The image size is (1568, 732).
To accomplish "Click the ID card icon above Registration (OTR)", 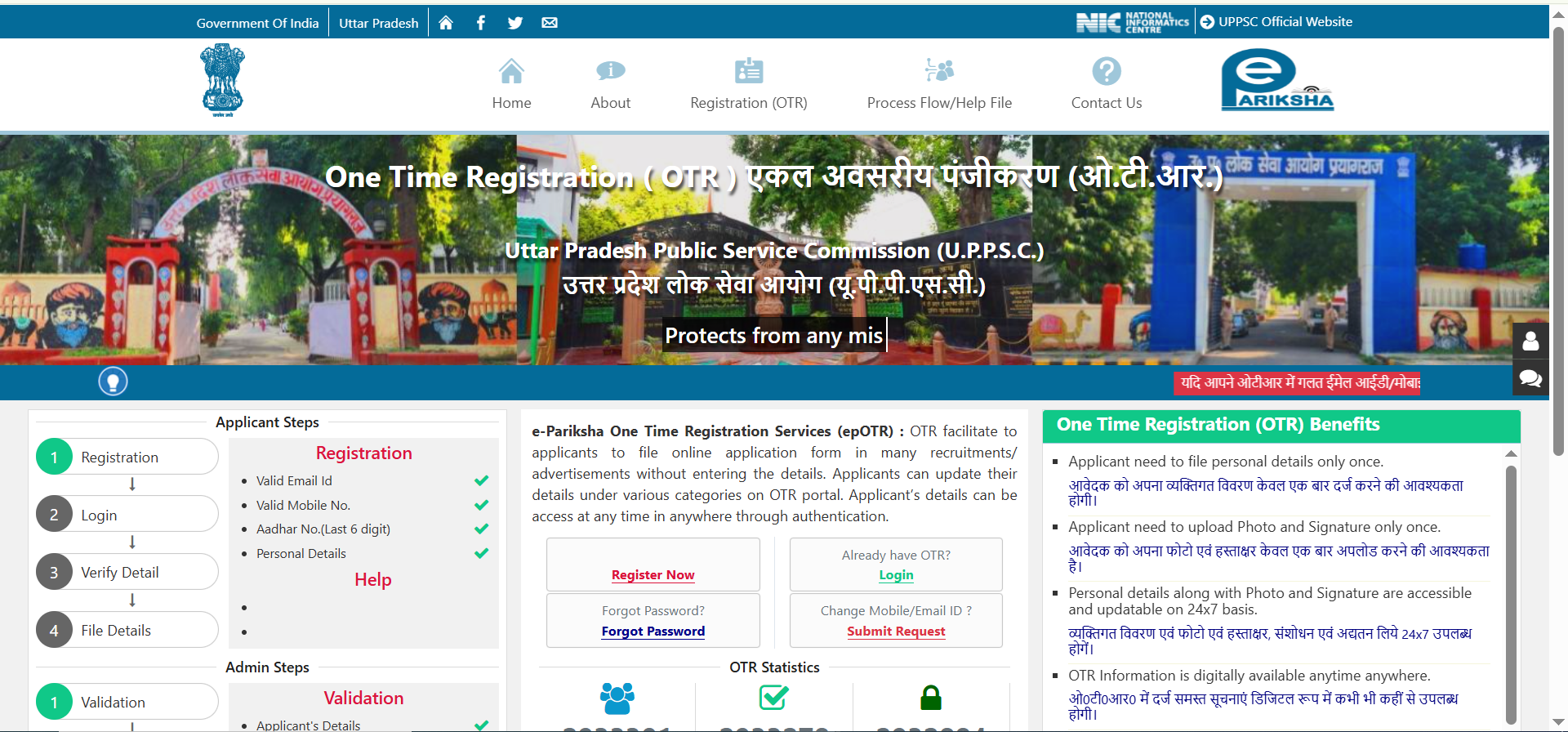I will (x=749, y=71).
